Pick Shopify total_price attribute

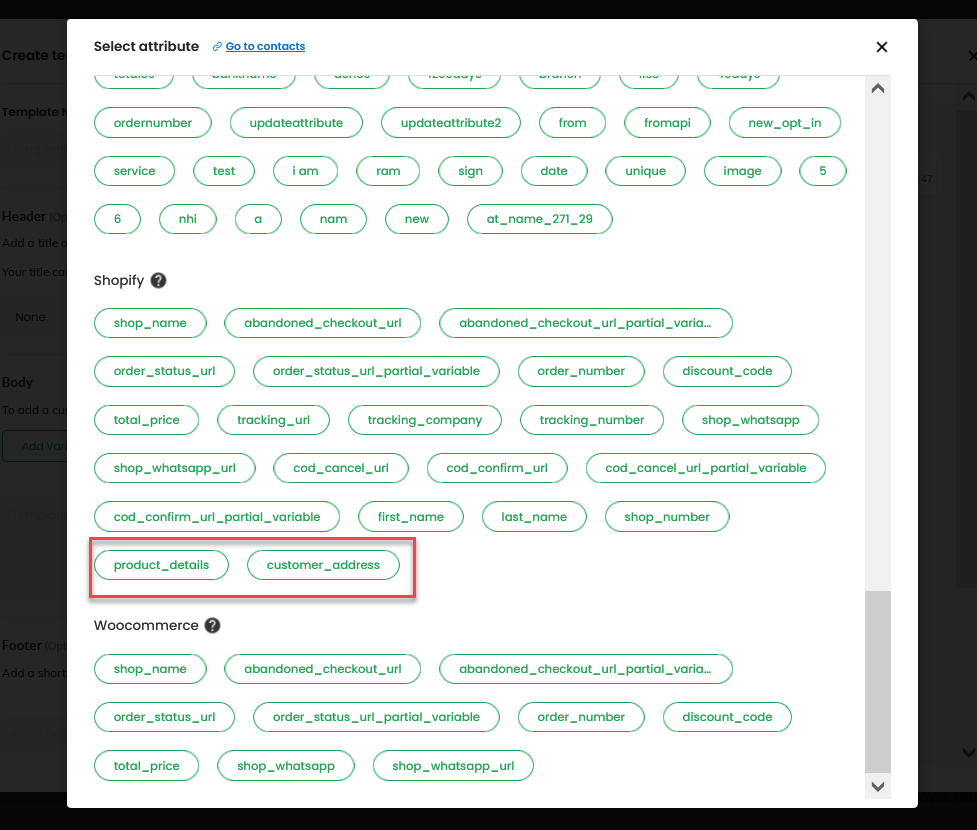coord(146,420)
